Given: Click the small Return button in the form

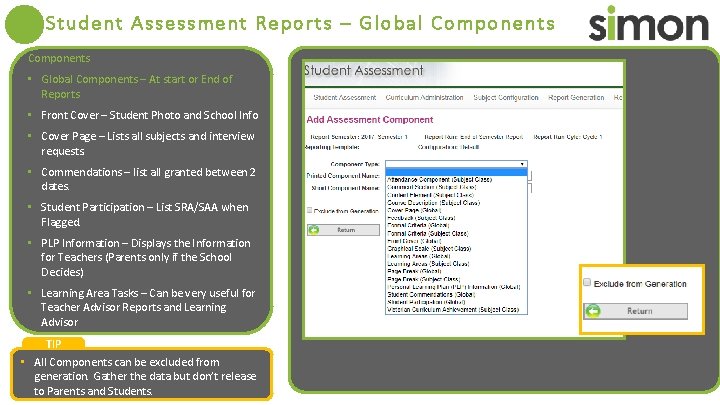Looking at the screenshot, I should pyautogui.click(x=343, y=230).
